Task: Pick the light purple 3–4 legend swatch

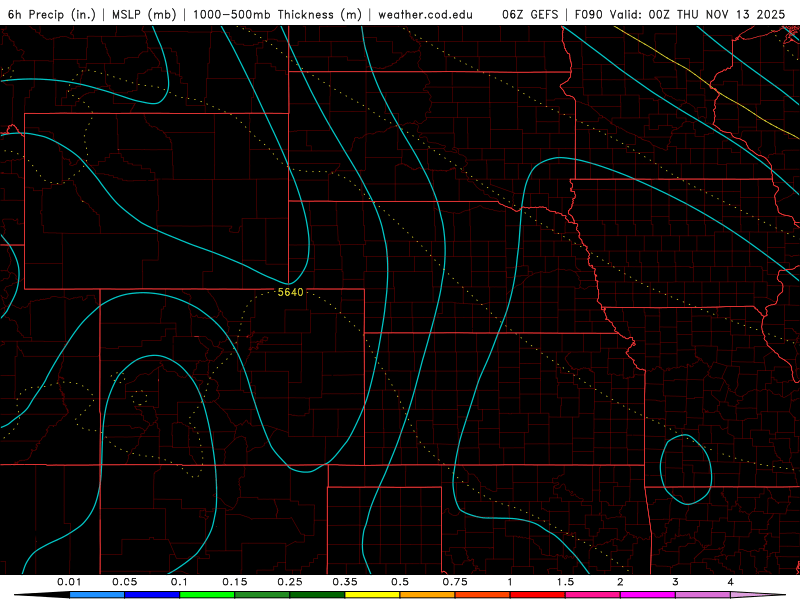Action: tap(703, 595)
